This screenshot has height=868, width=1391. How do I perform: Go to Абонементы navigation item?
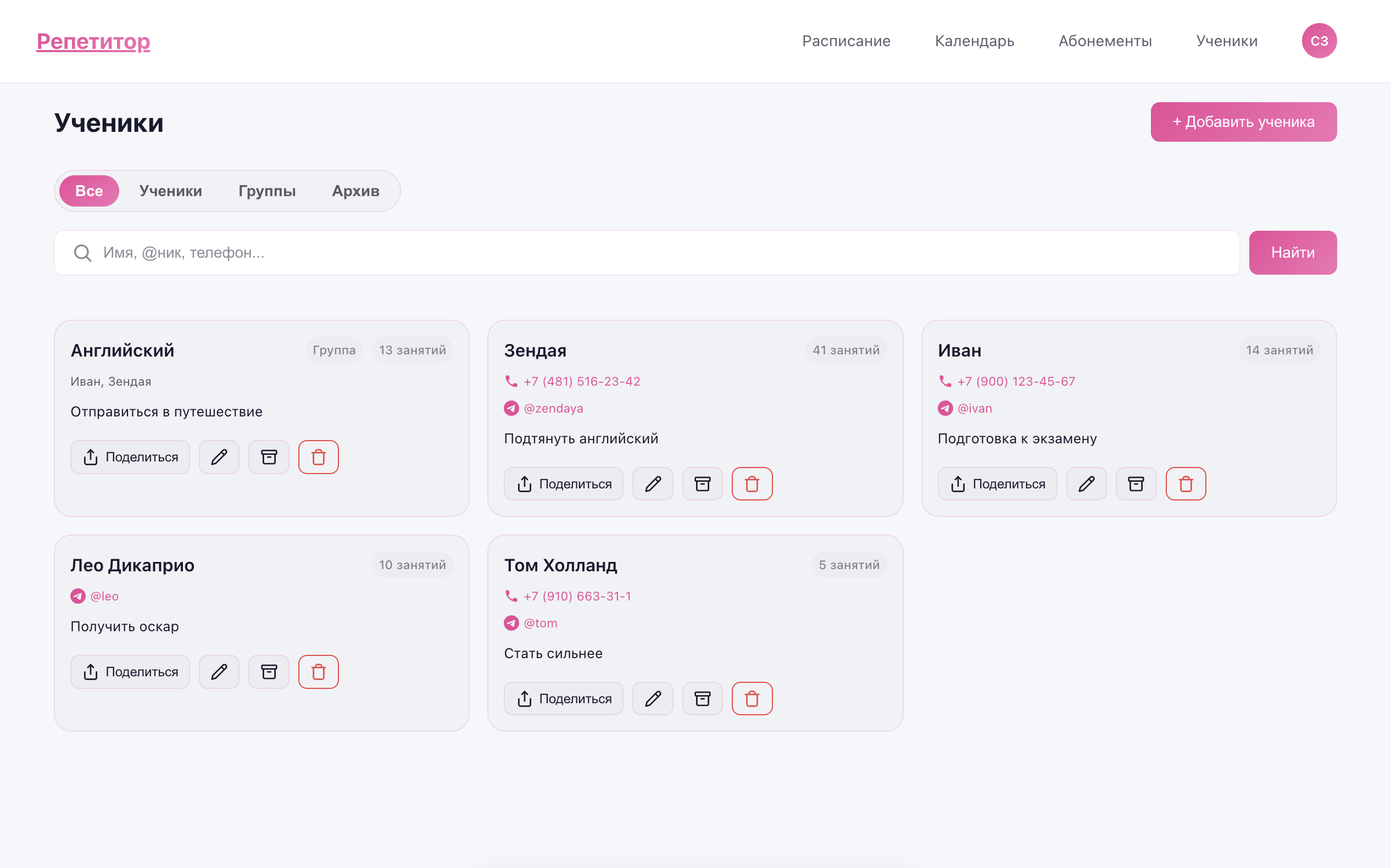click(x=1105, y=41)
